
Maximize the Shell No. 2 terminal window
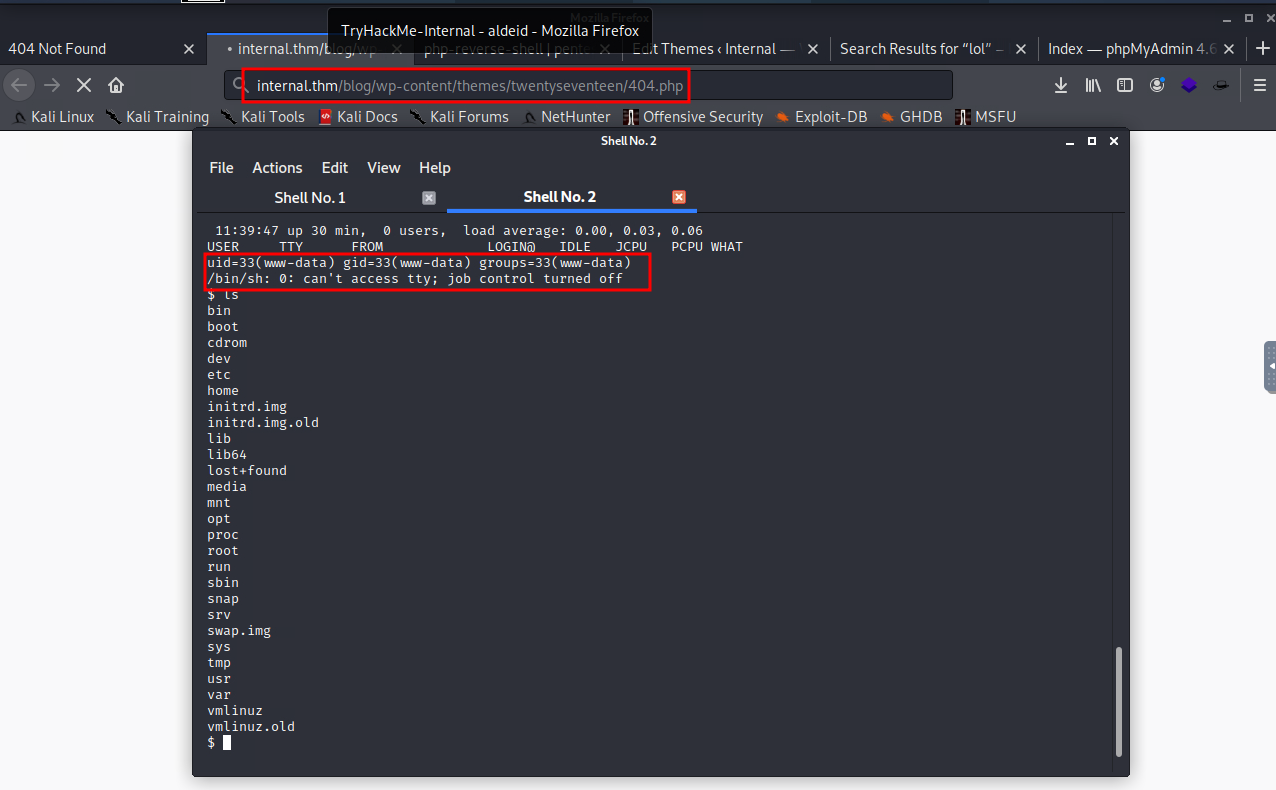pos(1092,141)
